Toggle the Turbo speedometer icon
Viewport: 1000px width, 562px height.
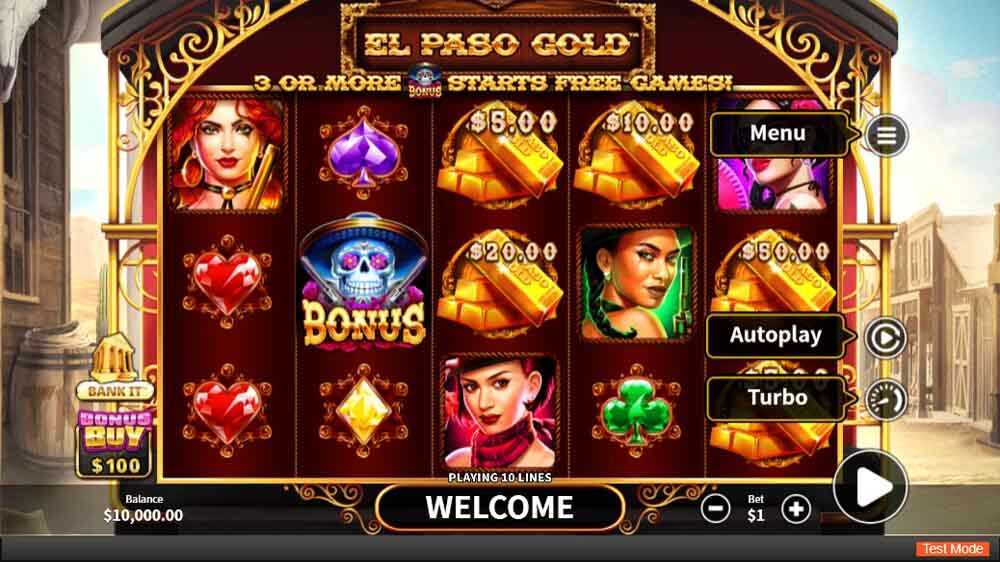coord(885,399)
